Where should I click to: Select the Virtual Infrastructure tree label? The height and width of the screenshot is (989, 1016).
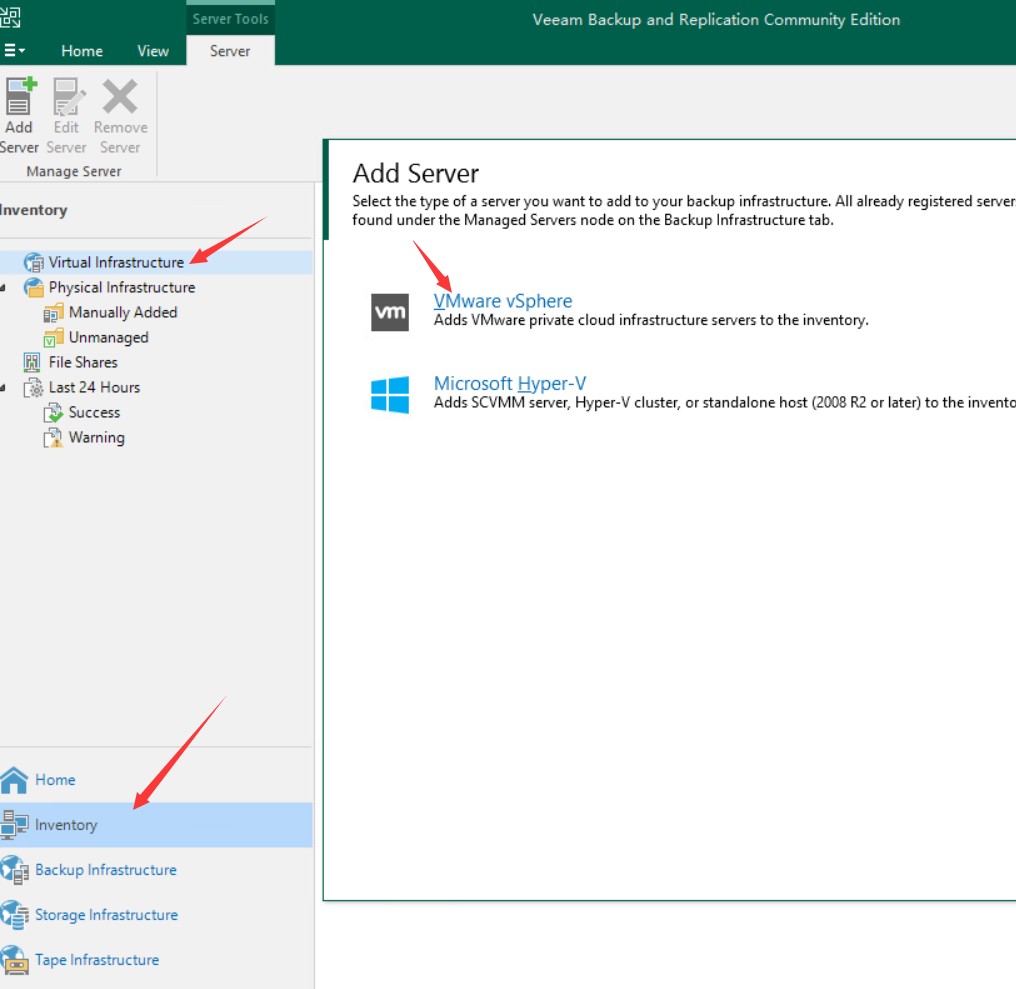tap(117, 262)
